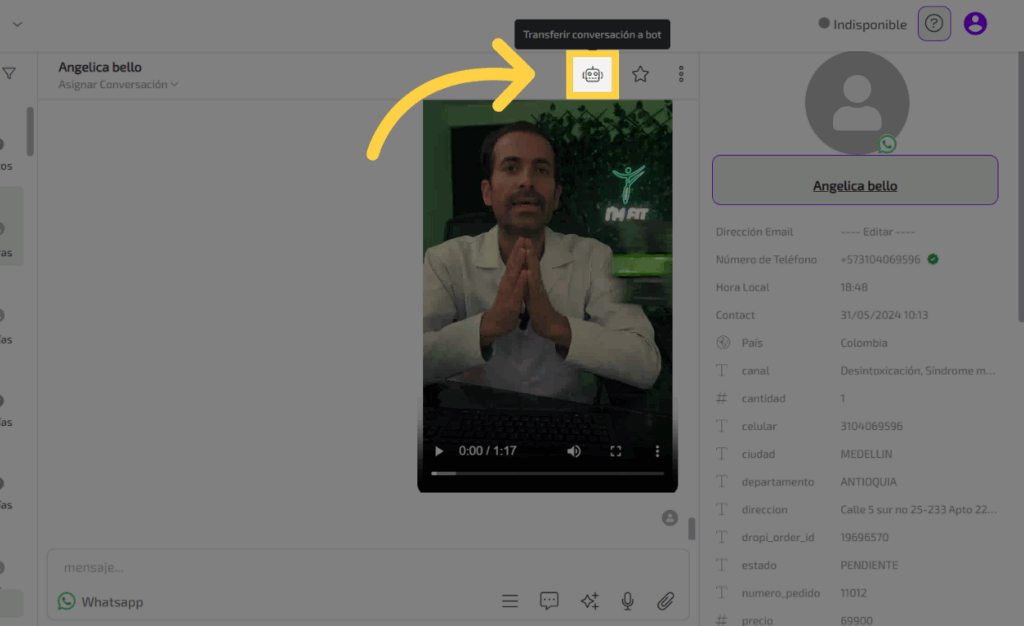Record a voice note with the microphone icon

click(627, 600)
